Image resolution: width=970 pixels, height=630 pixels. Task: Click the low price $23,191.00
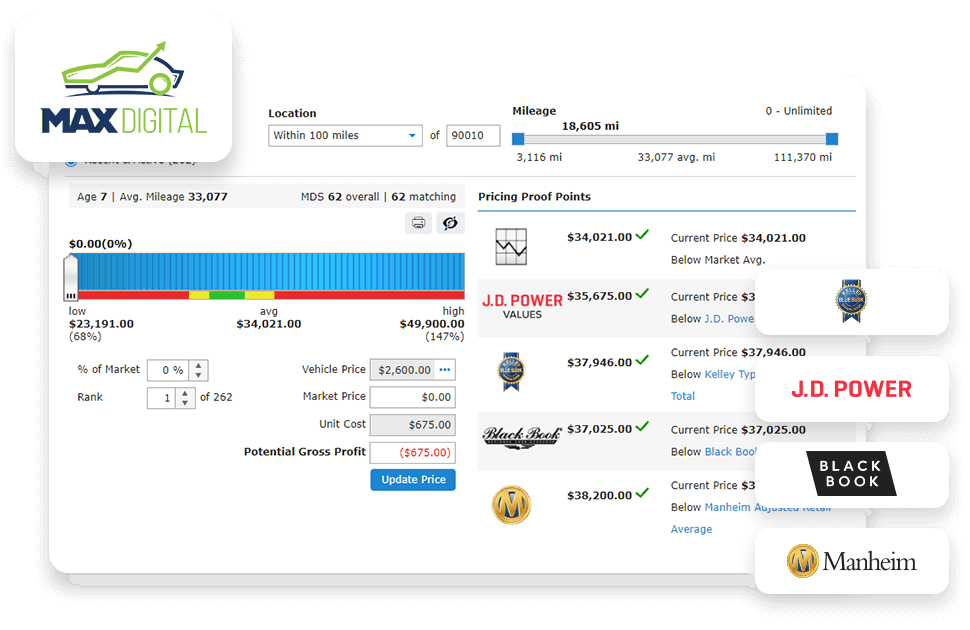(101, 324)
